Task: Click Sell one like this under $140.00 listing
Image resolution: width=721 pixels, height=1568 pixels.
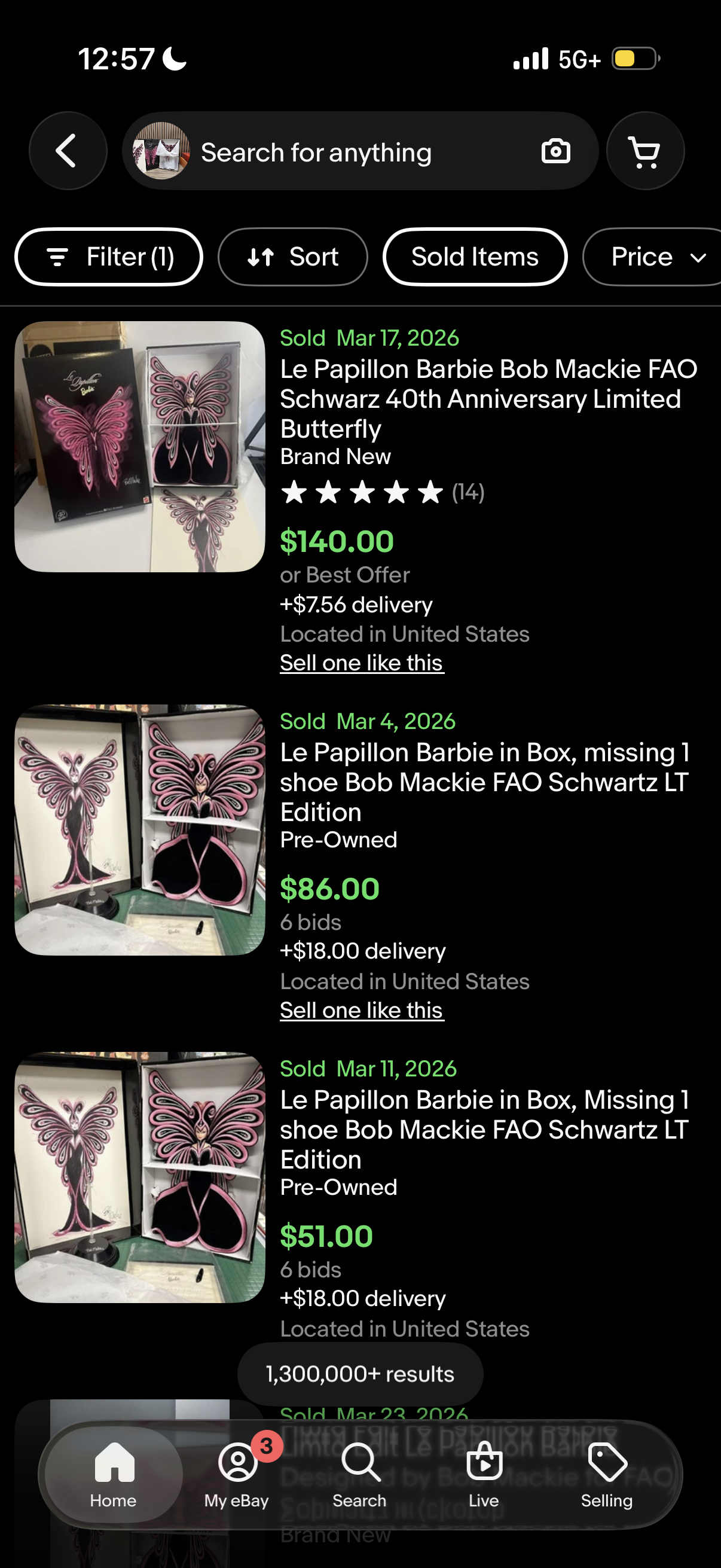Action: 362,663
